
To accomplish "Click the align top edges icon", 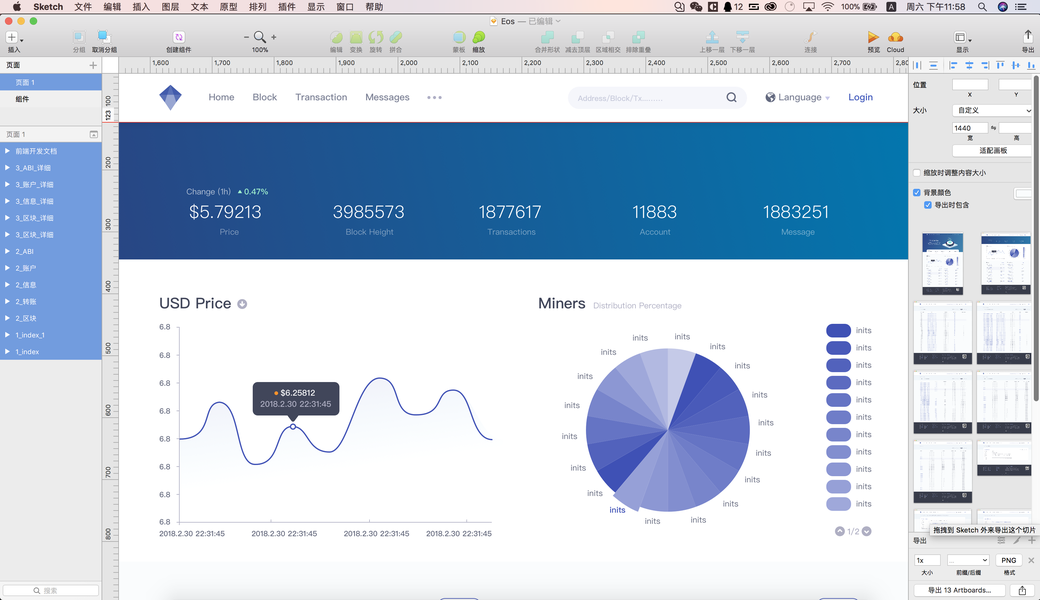I will [1000, 65].
